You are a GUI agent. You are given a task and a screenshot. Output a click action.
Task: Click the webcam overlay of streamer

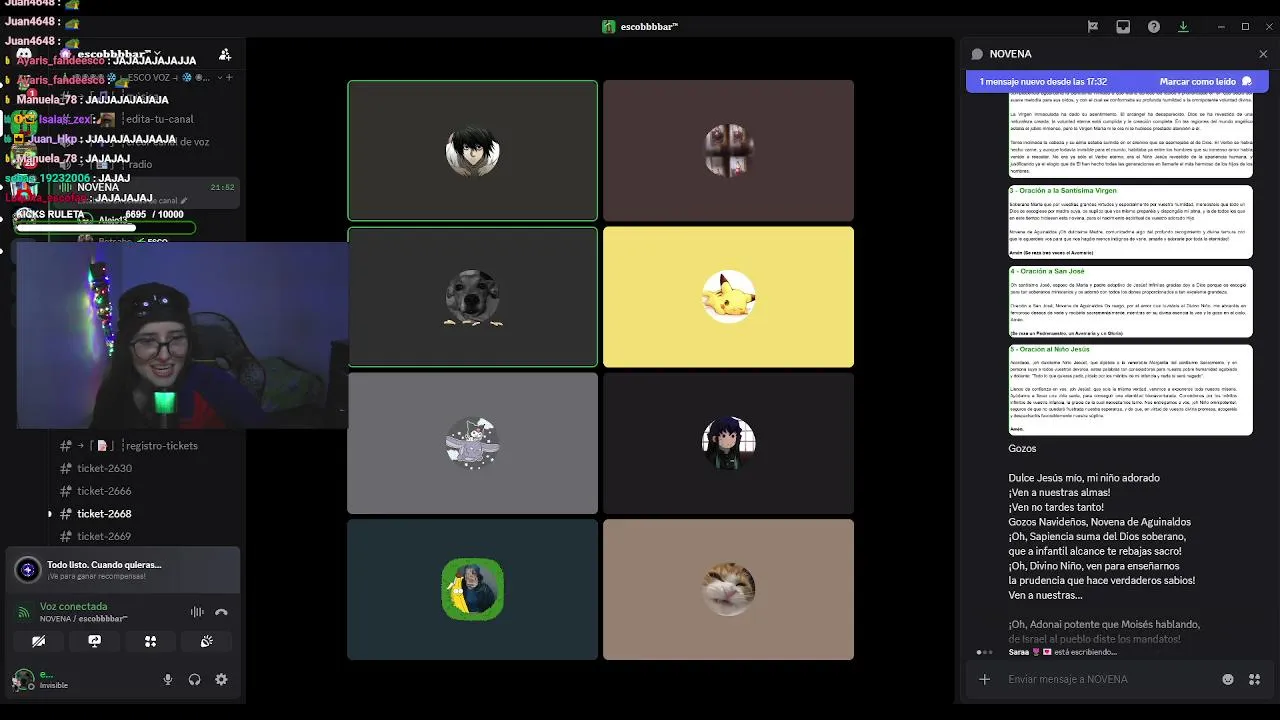point(182,335)
